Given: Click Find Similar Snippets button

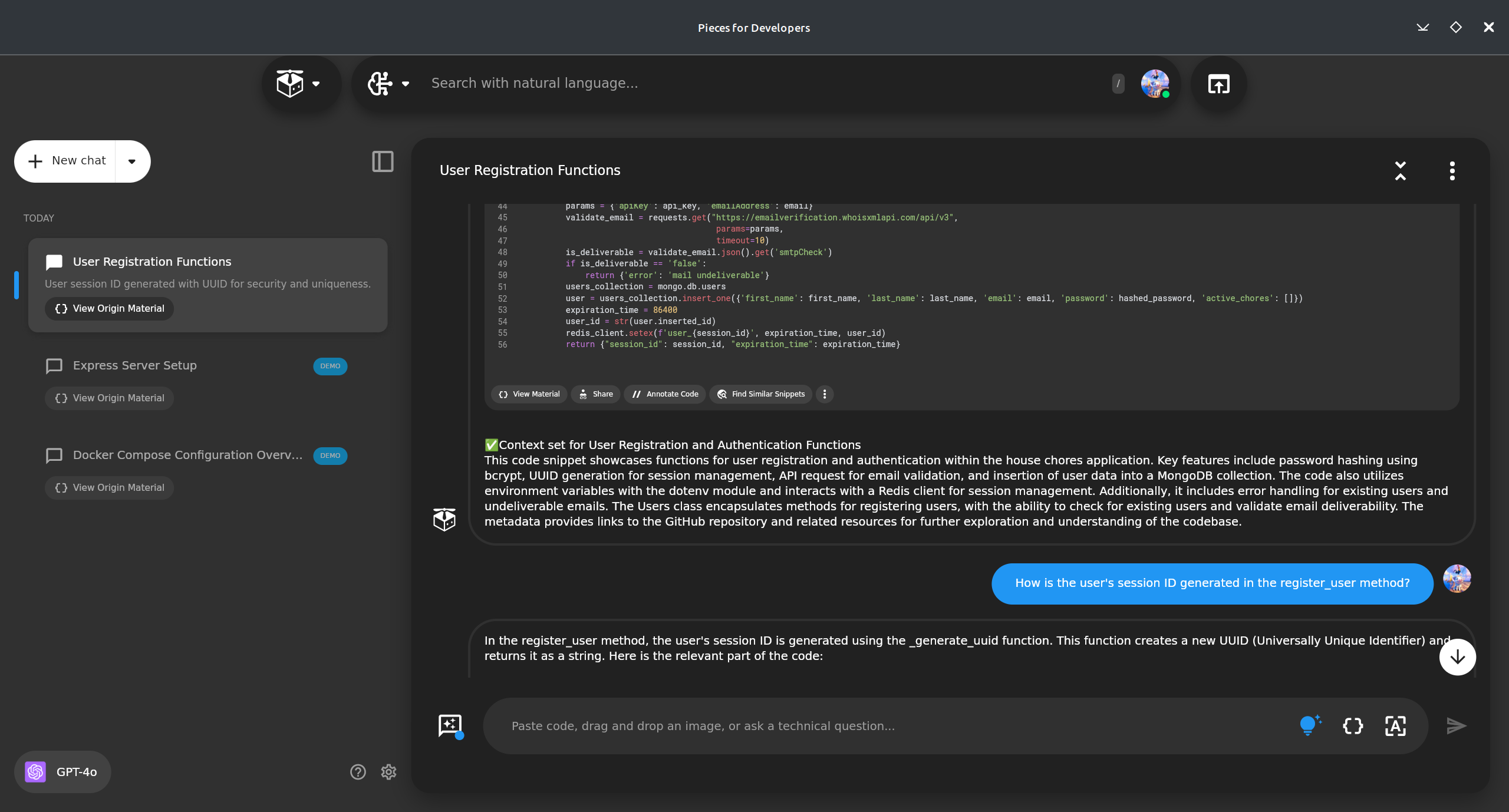Looking at the screenshot, I should click(761, 394).
